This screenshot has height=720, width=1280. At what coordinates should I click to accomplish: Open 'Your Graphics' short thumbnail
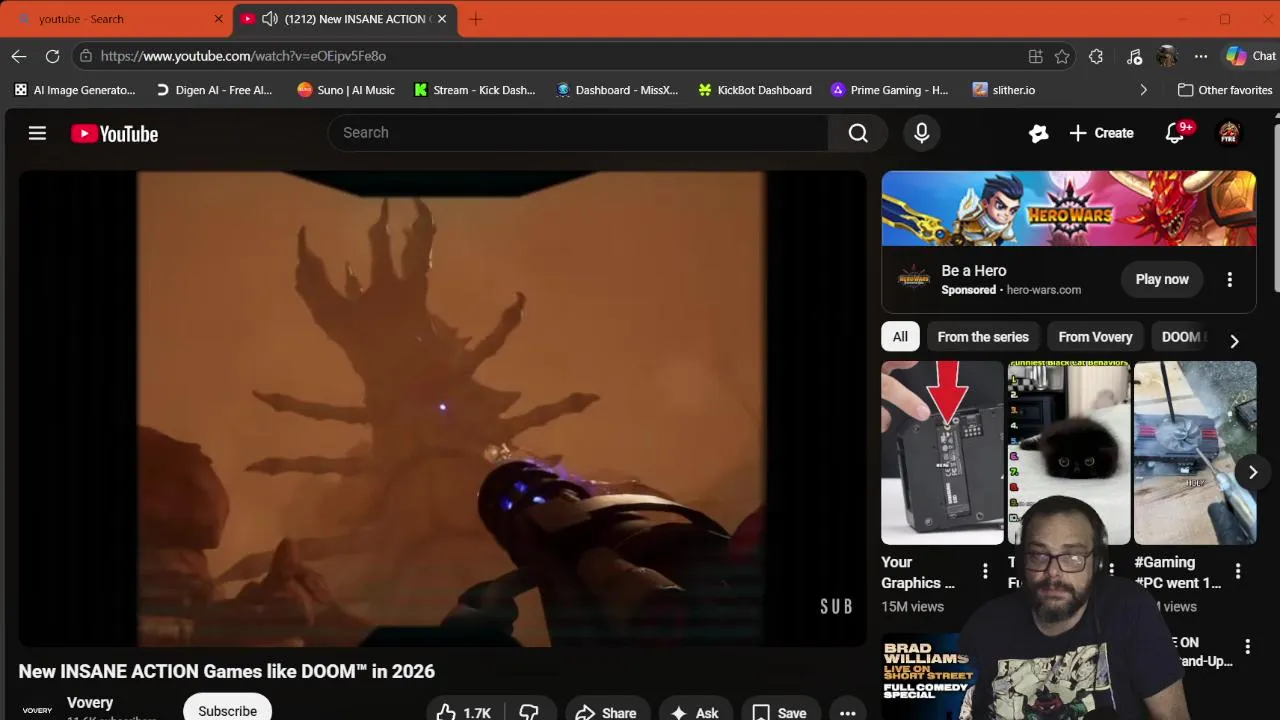point(942,453)
